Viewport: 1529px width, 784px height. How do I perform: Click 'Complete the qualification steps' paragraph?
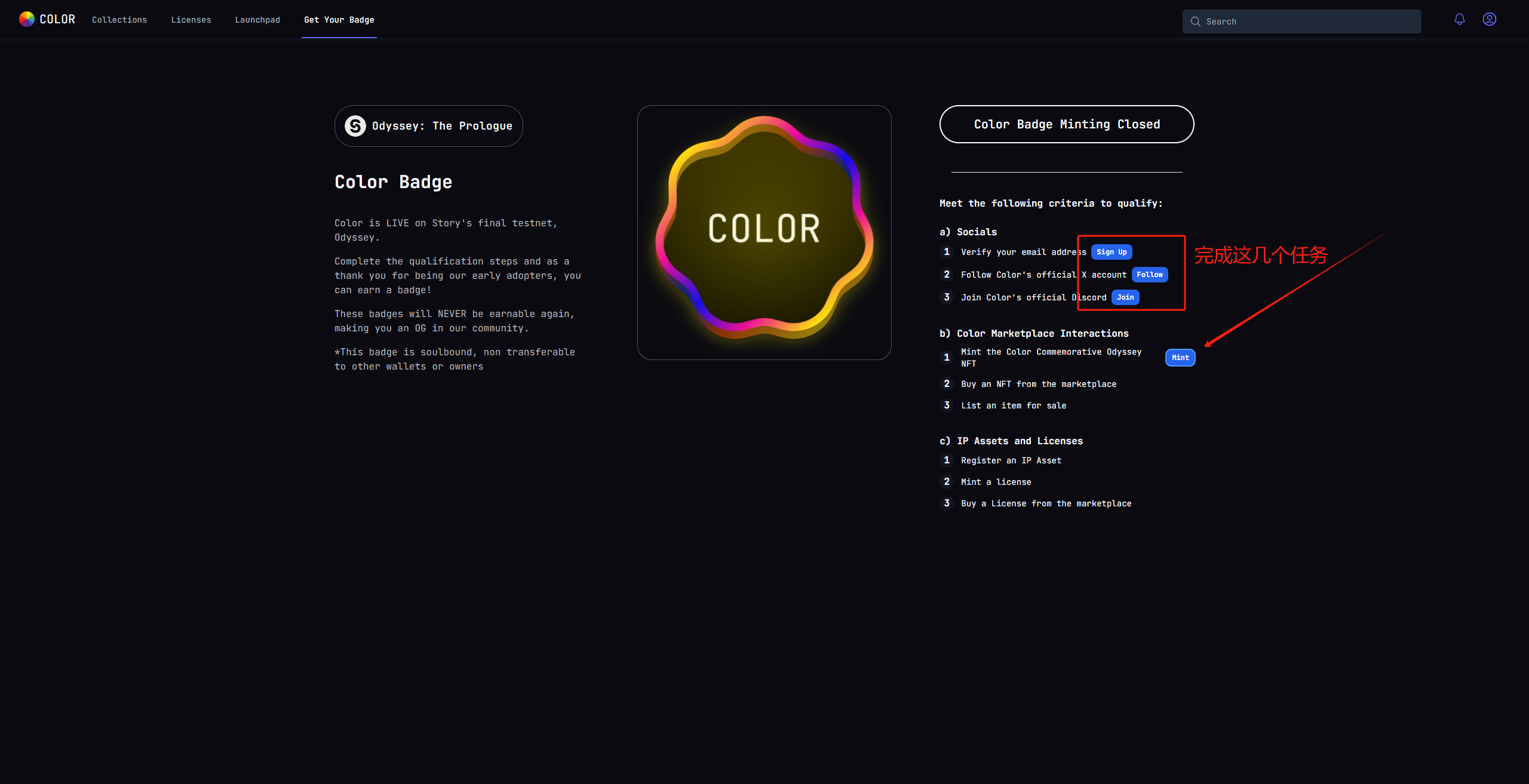(x=458, y=275)
